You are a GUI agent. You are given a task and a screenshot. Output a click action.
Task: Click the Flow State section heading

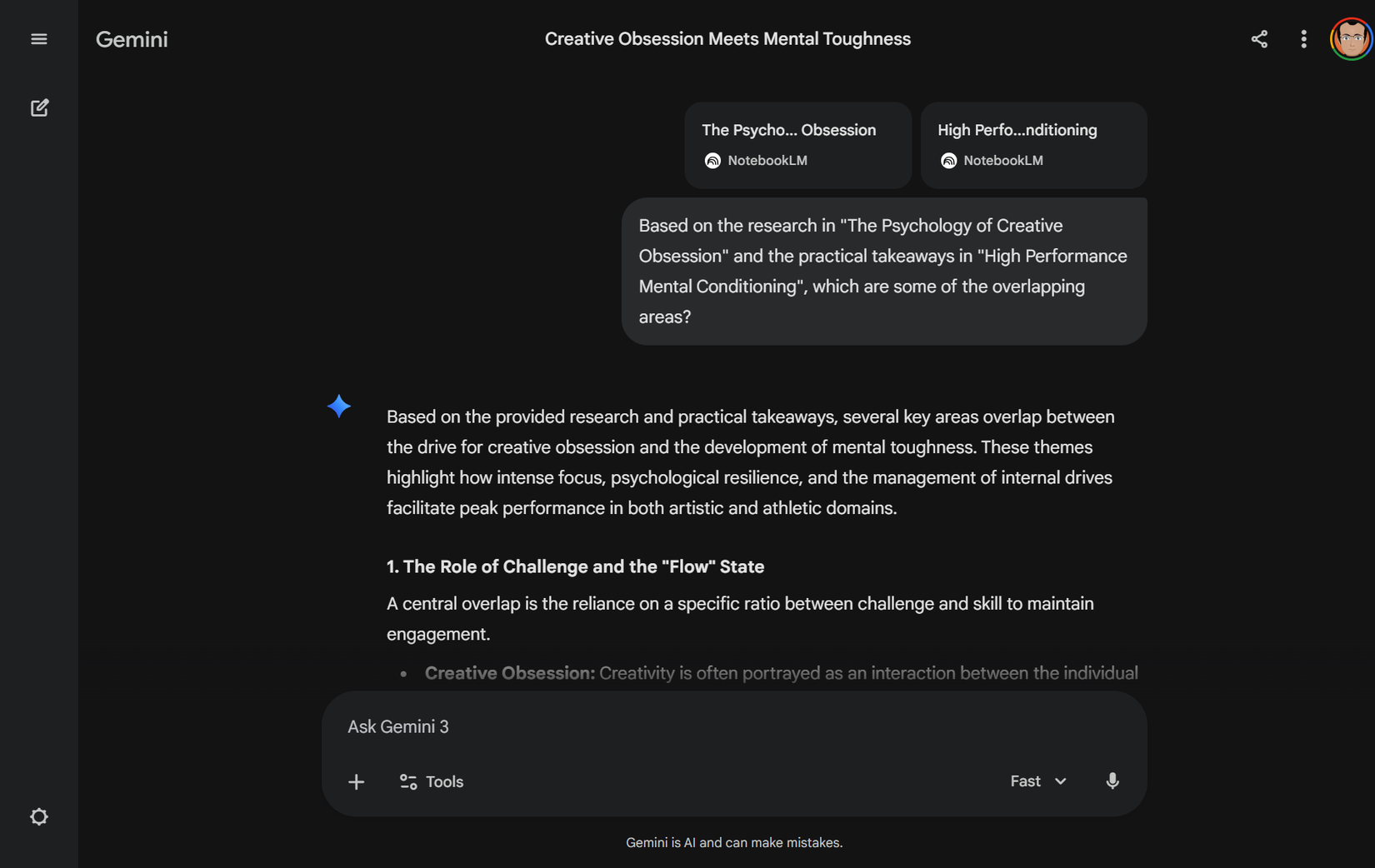pos(575,566)
